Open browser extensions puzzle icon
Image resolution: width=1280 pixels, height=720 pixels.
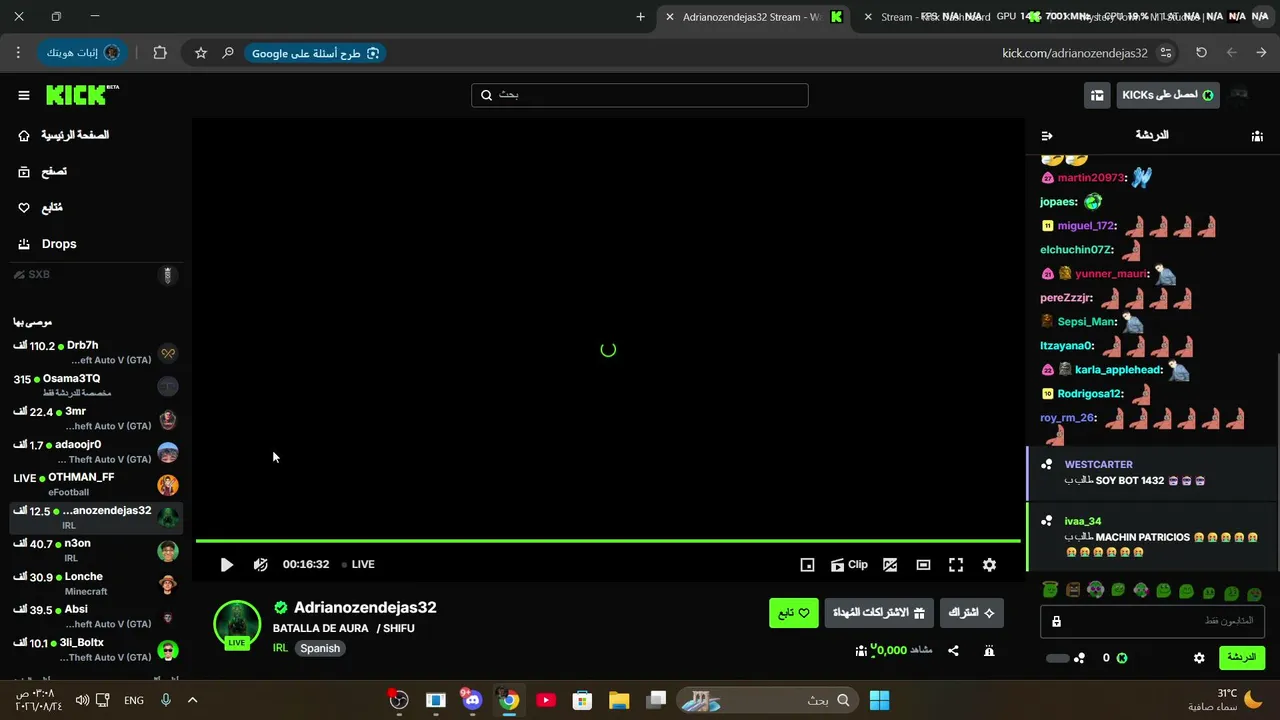click(x=160, y=53)
